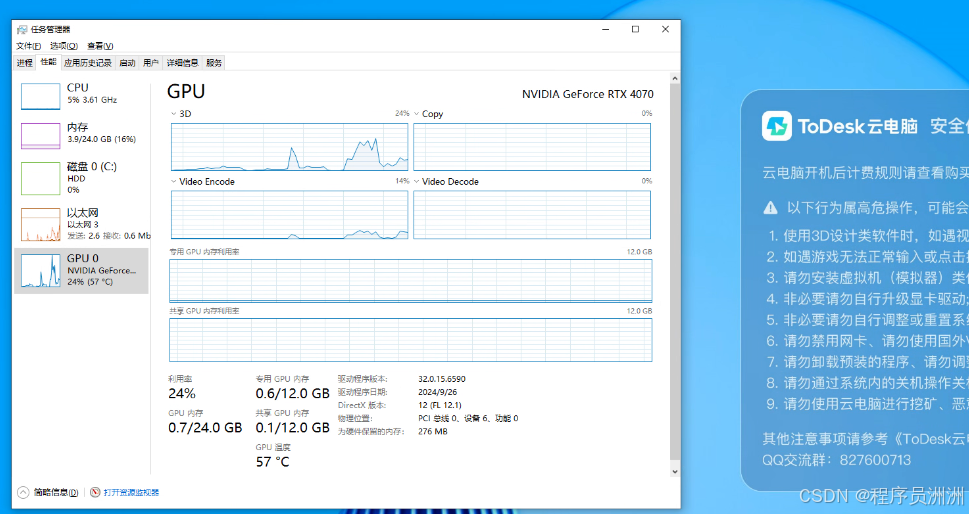969x514 pixels.
Task: Click the QQ交流群 827600713 text
Action: tap(836, 460)
